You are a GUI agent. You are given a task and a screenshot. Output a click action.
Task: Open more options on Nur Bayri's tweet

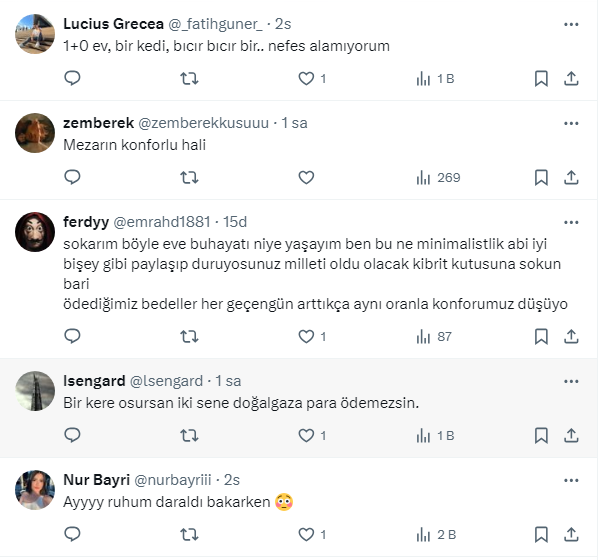(x=571, y=479)
